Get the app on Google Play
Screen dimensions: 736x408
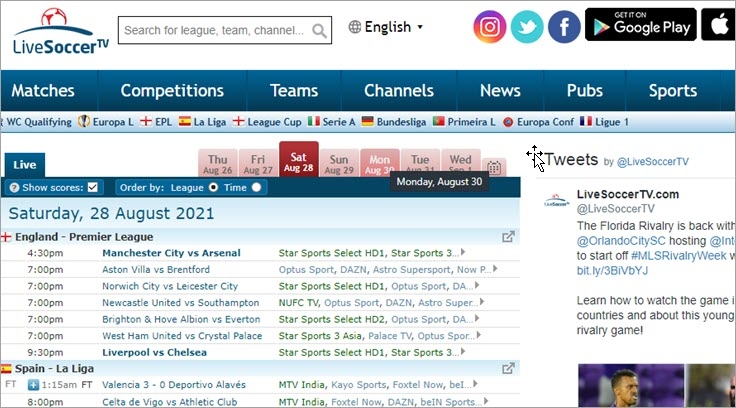(639, 27)
